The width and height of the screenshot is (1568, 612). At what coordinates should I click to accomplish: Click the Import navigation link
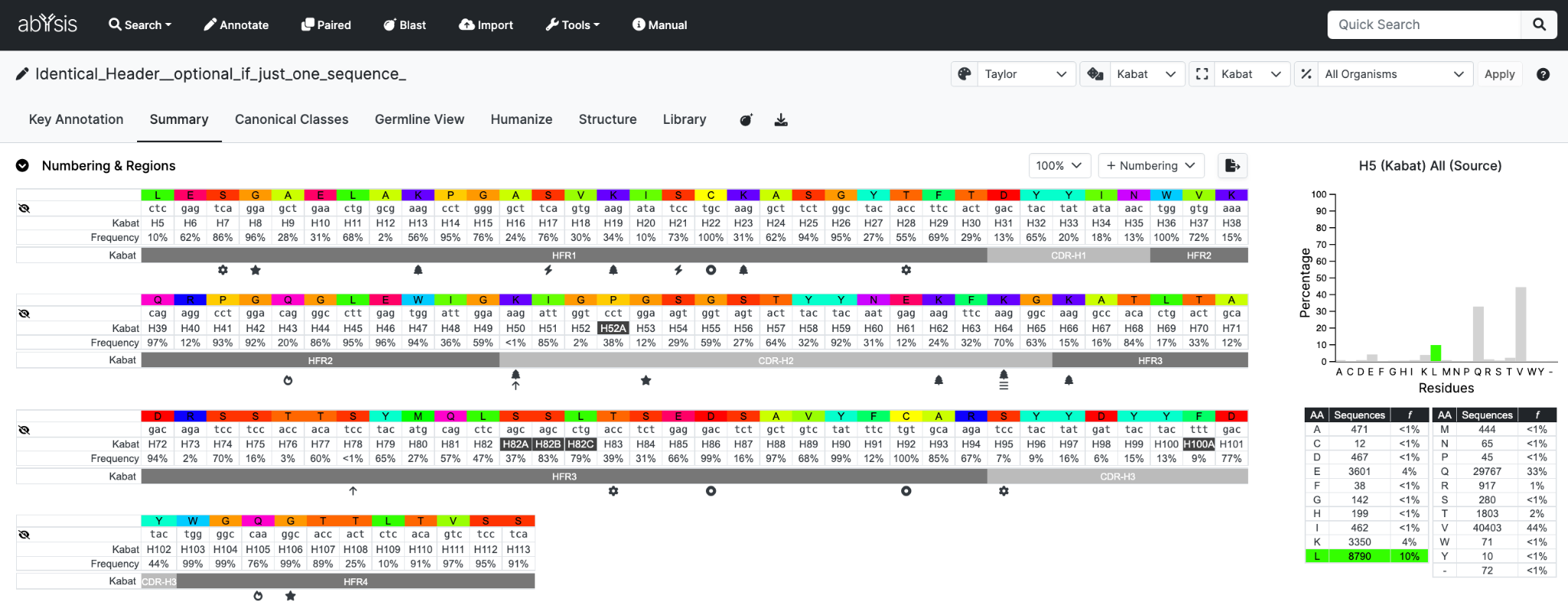coord(486,25)
